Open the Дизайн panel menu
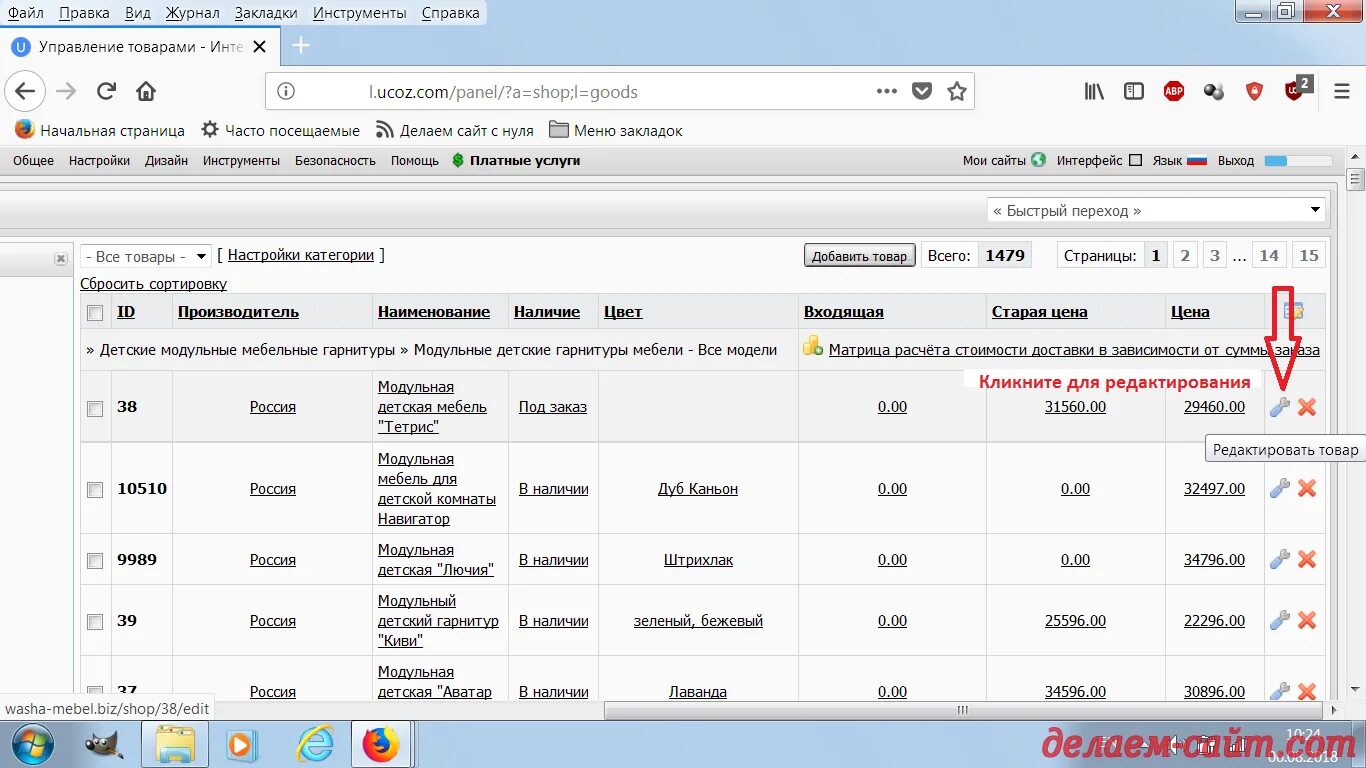Image resolution: width=1366 pixels, height=768 pixels. (166, 160)
